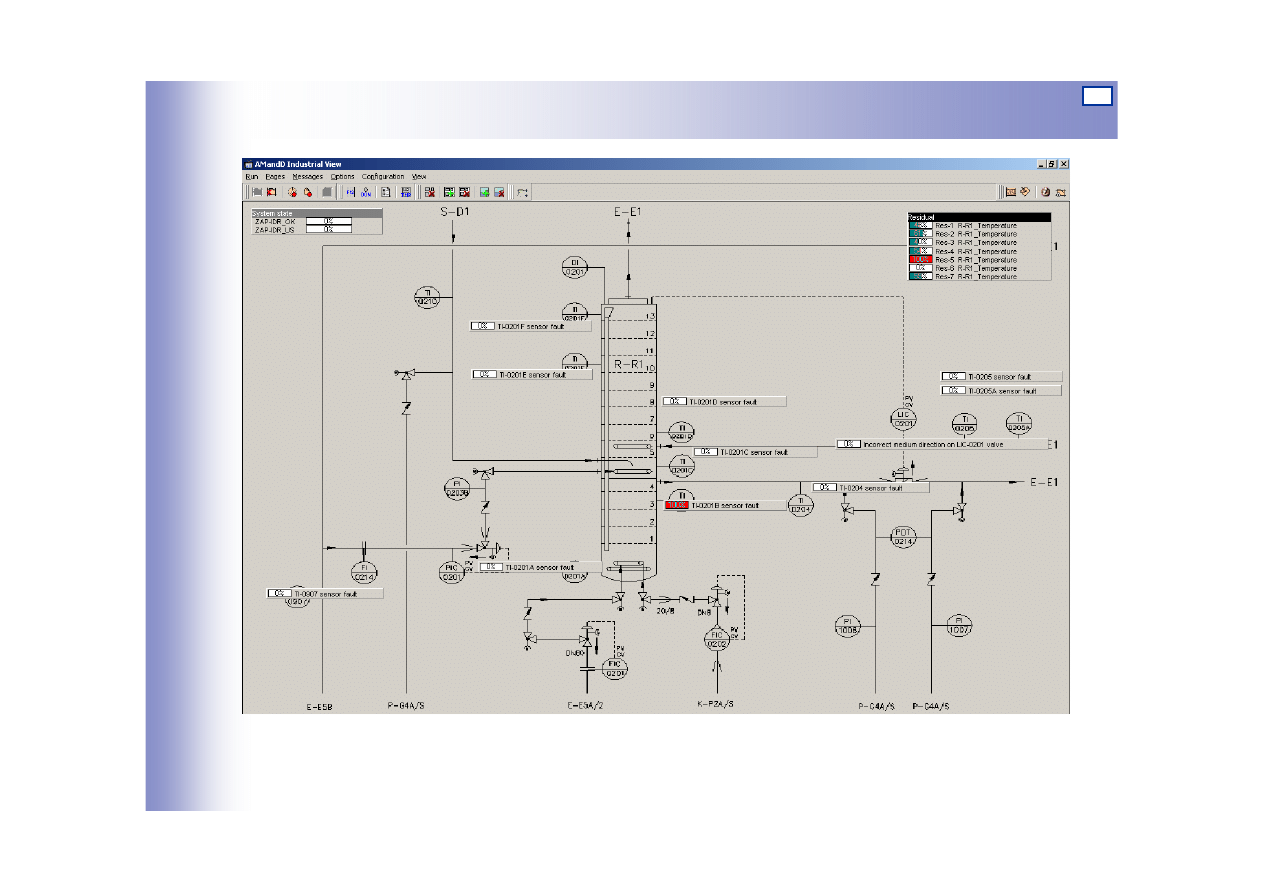Screen dimensions: 1263x893
Task: Click the Res-1 R-R1 Temperature residual bar
Action: point(920,226)
